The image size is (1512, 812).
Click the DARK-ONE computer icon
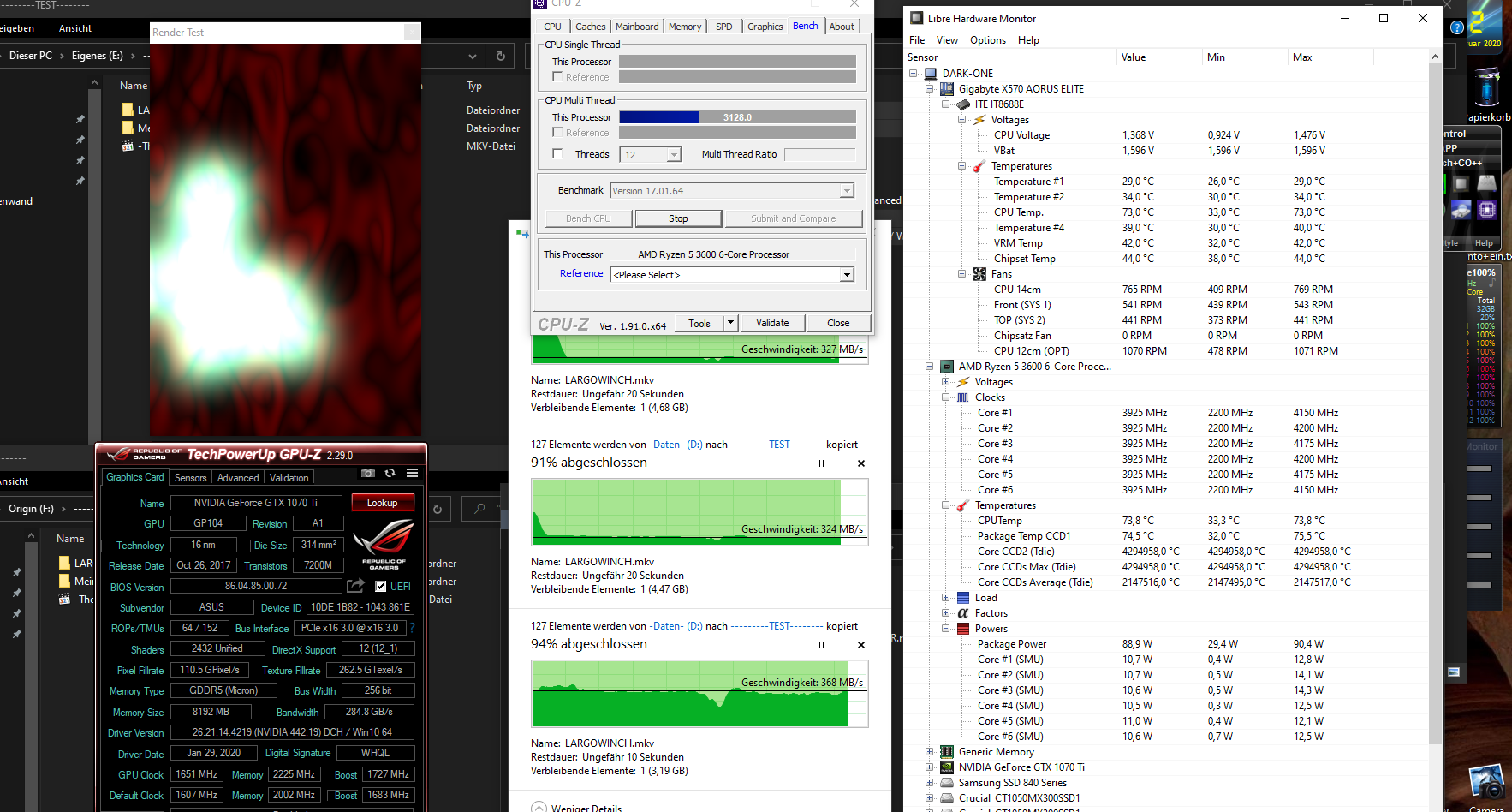click(x=931, y=74)
